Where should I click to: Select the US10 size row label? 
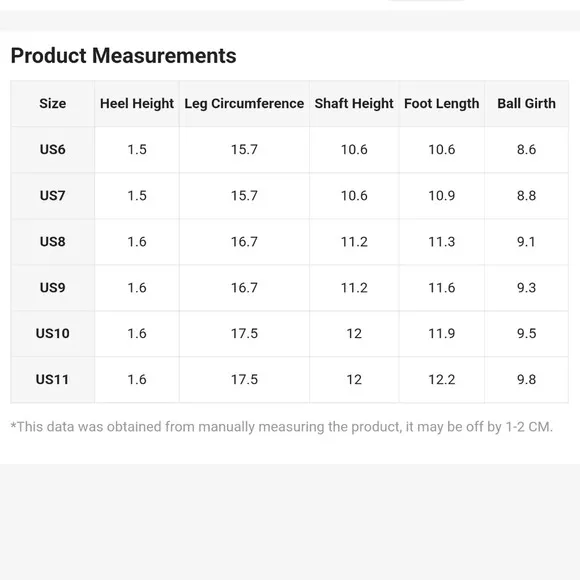(53, 333)
